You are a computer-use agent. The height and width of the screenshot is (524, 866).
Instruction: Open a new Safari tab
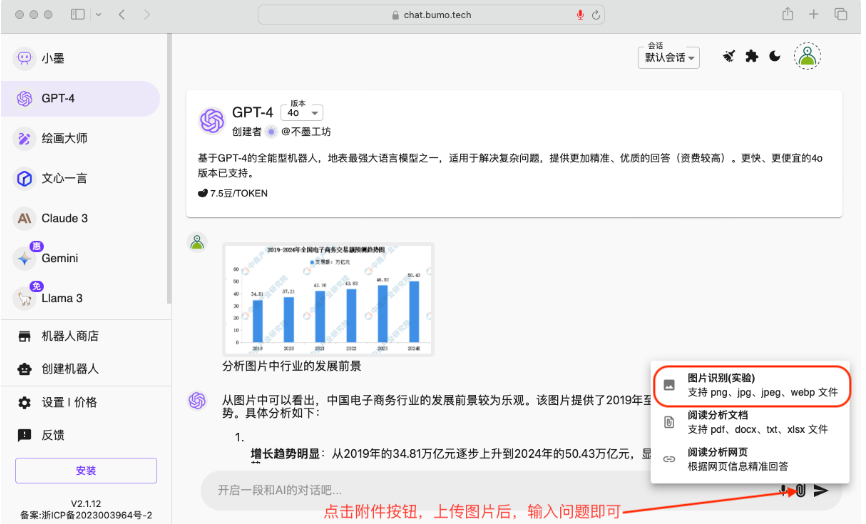click(x=814, y=14)
